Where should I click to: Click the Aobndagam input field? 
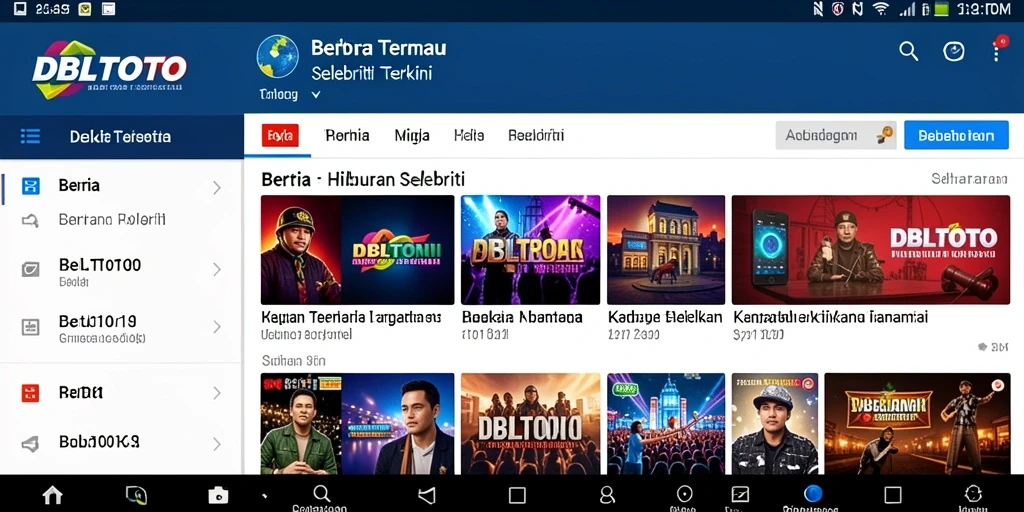(x=835, y=135)
